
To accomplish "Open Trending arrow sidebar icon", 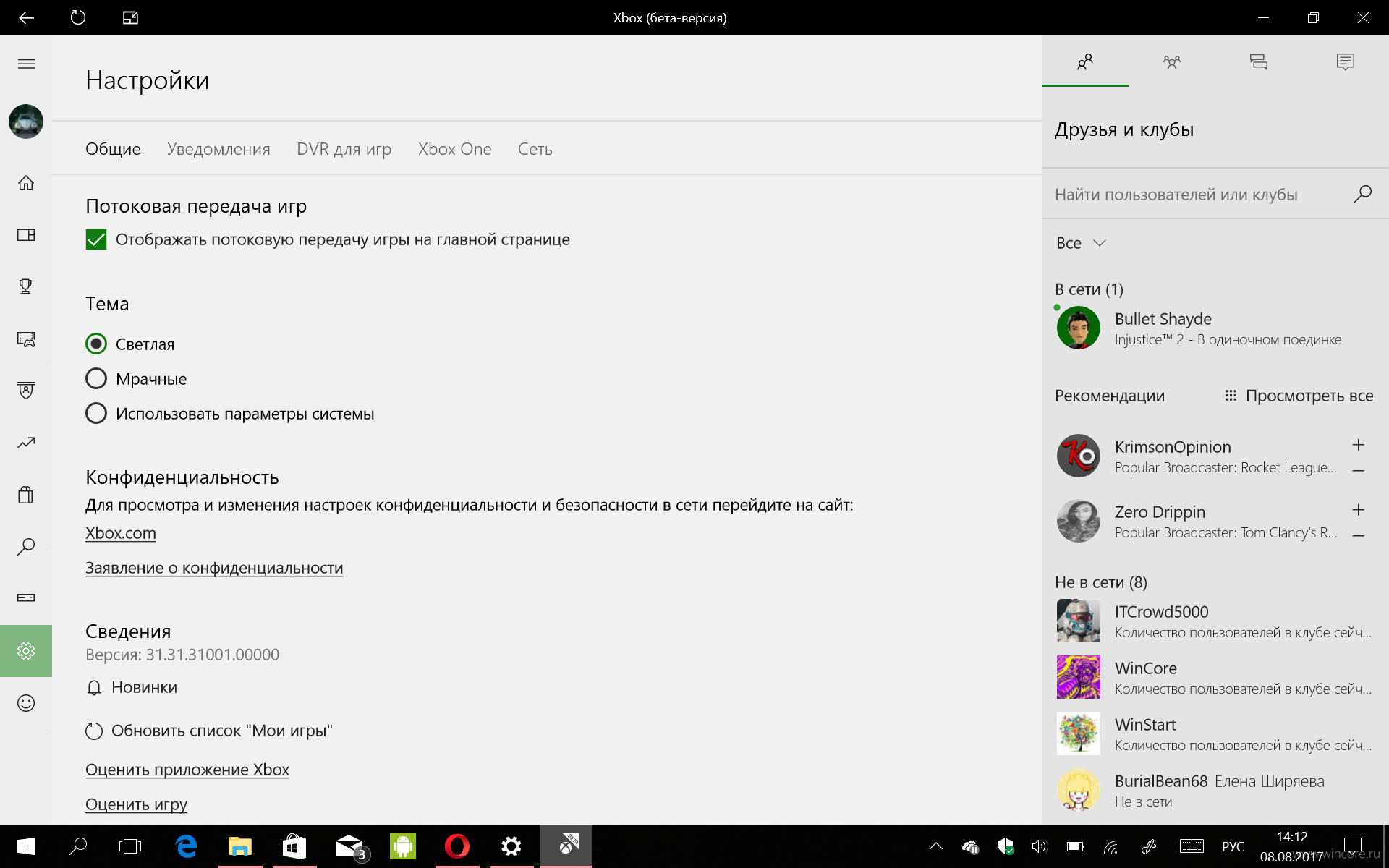I will [x=26, y=443].
